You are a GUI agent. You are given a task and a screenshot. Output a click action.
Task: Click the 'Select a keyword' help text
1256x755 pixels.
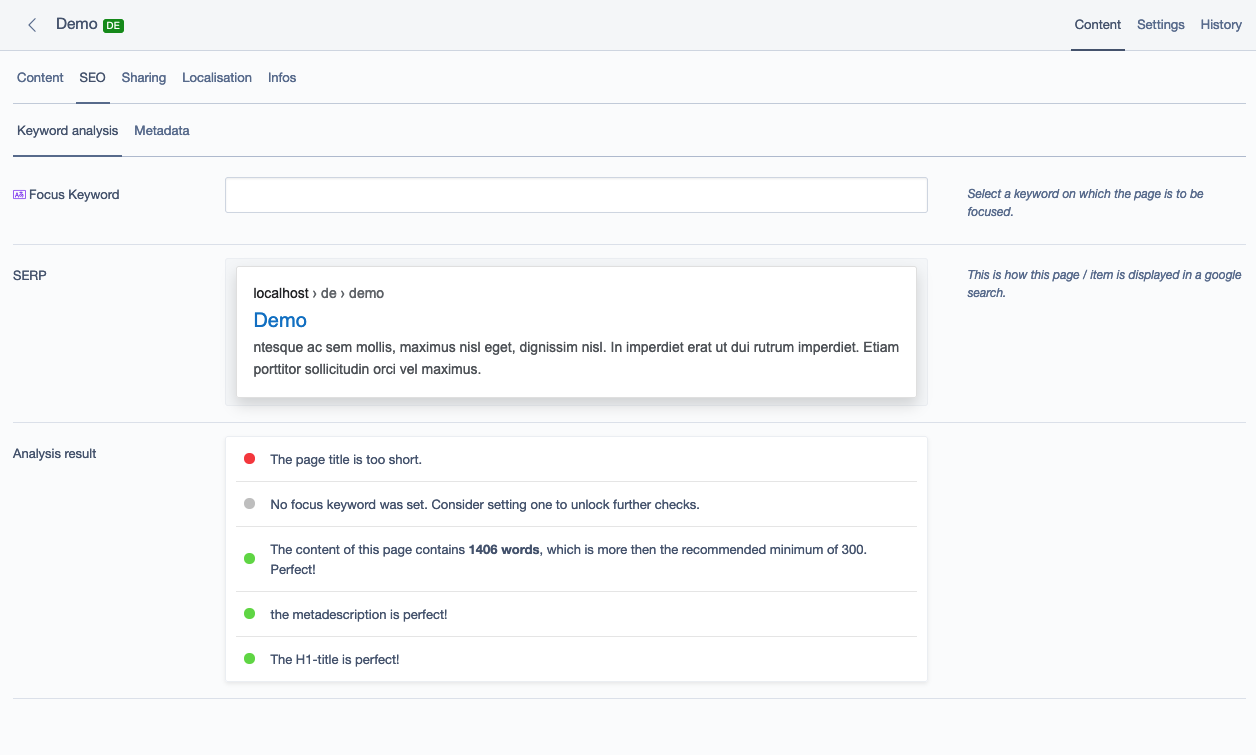pyautogui.click(x=1085, y=203)
